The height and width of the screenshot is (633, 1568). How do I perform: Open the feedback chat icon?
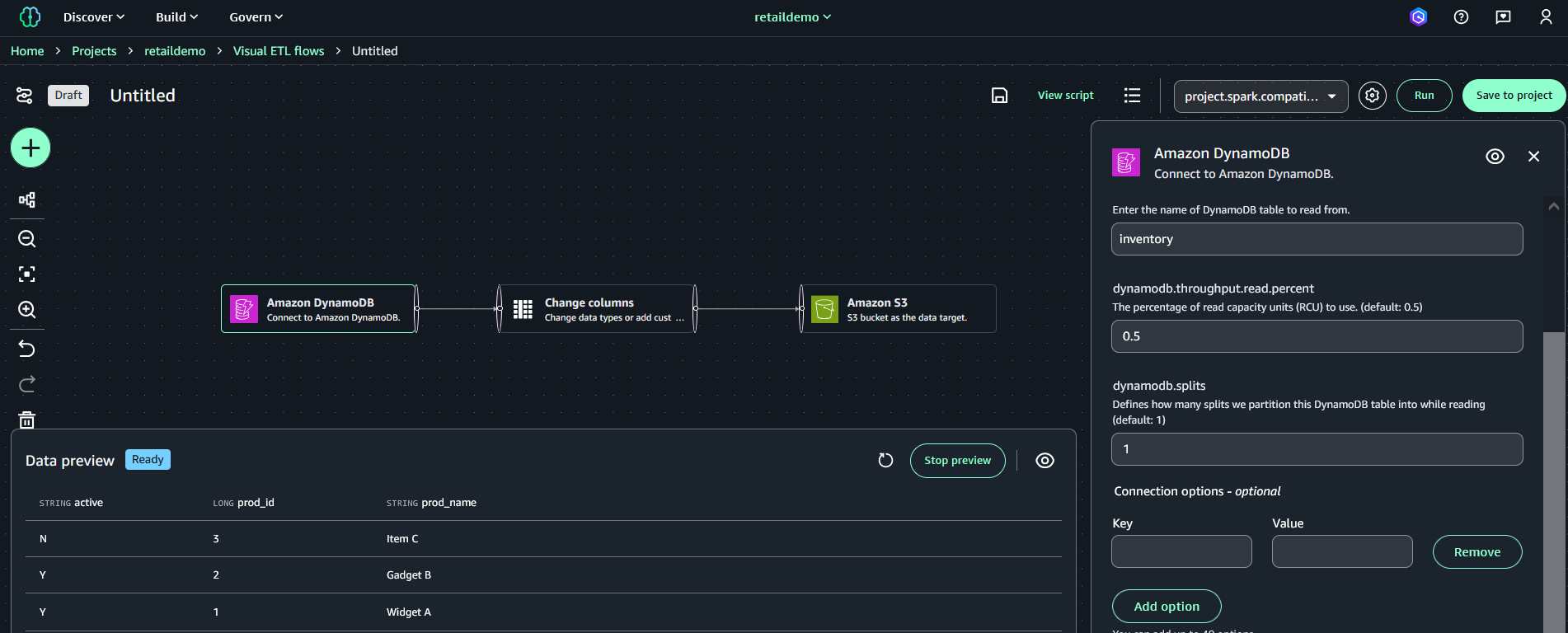click(x=1503, y=16)
